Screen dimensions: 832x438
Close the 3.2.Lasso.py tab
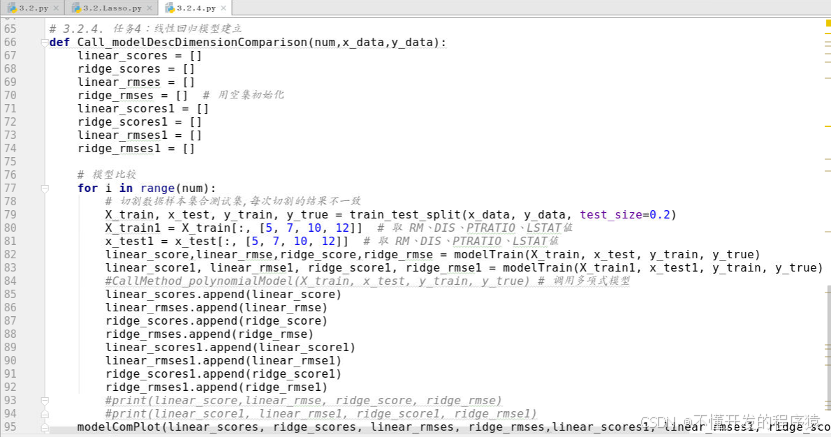coord(150,8)
